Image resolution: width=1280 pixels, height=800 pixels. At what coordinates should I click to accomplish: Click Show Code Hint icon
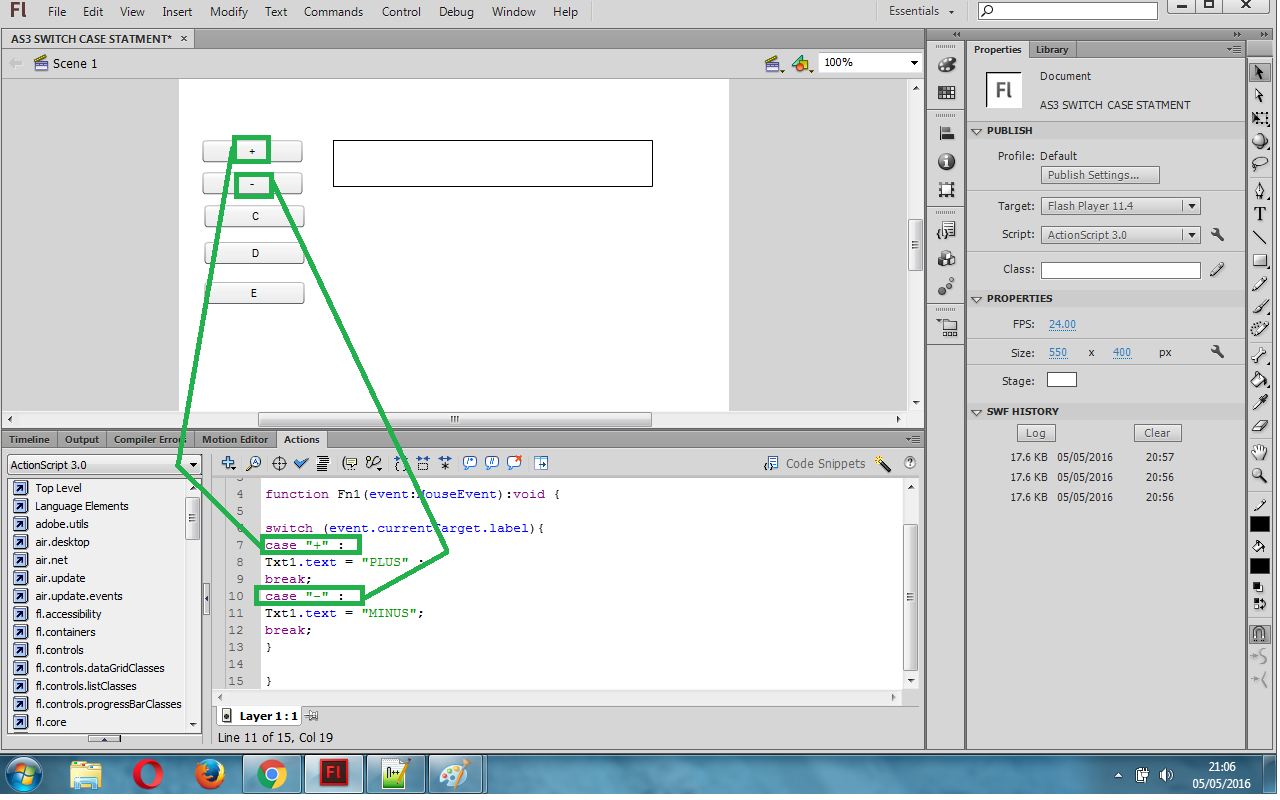pos(350,463)
